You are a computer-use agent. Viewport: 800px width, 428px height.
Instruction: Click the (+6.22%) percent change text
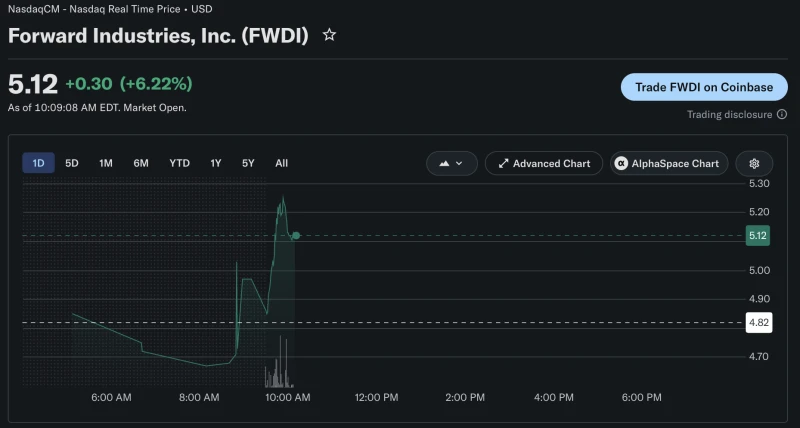[x=156, y=84]
